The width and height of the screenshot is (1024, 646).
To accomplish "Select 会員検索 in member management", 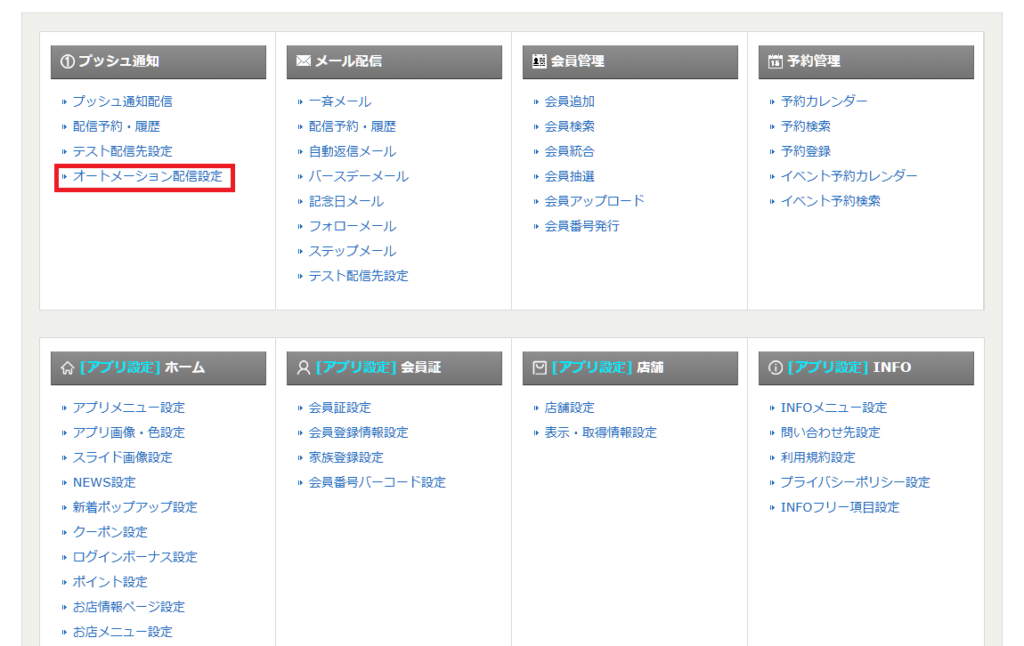I will pos(569,127).
